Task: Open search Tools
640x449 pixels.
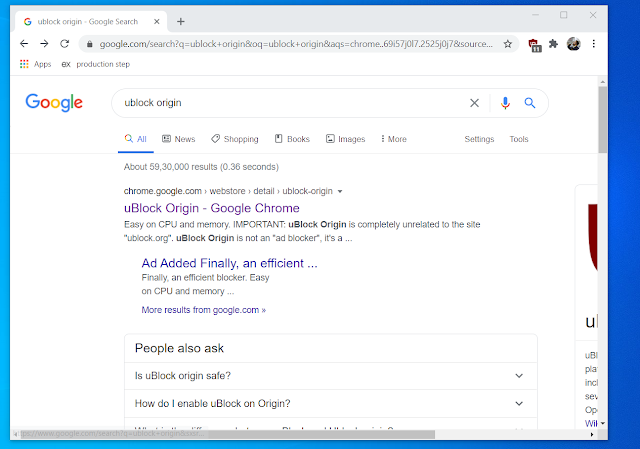Action: (x=519, y=139)
